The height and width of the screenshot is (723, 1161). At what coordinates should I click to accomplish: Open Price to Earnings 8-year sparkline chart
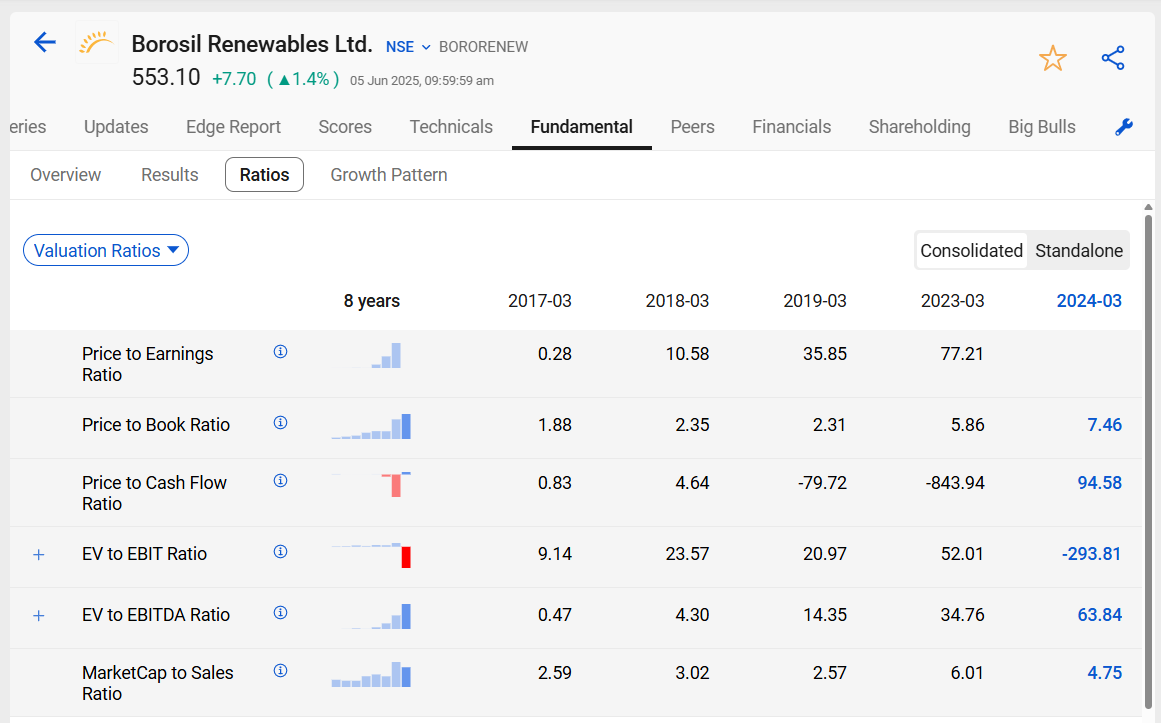pos(372,356)
